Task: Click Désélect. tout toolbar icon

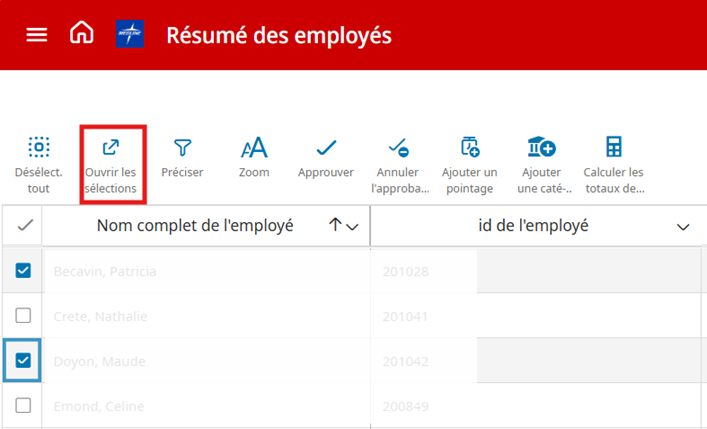Action: [x=38, y=149]
